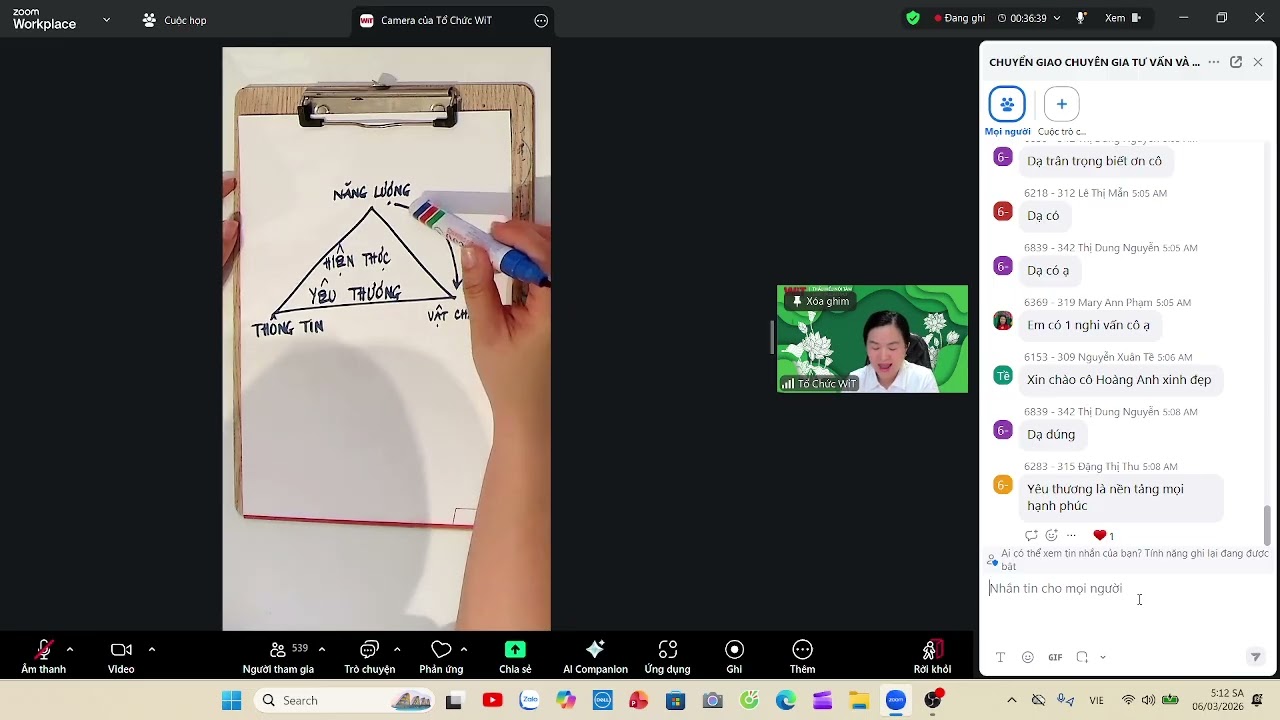Open more actions for Yêu thương message
The height and width of the screenshot is (720, 1280).
[1071, 536]
